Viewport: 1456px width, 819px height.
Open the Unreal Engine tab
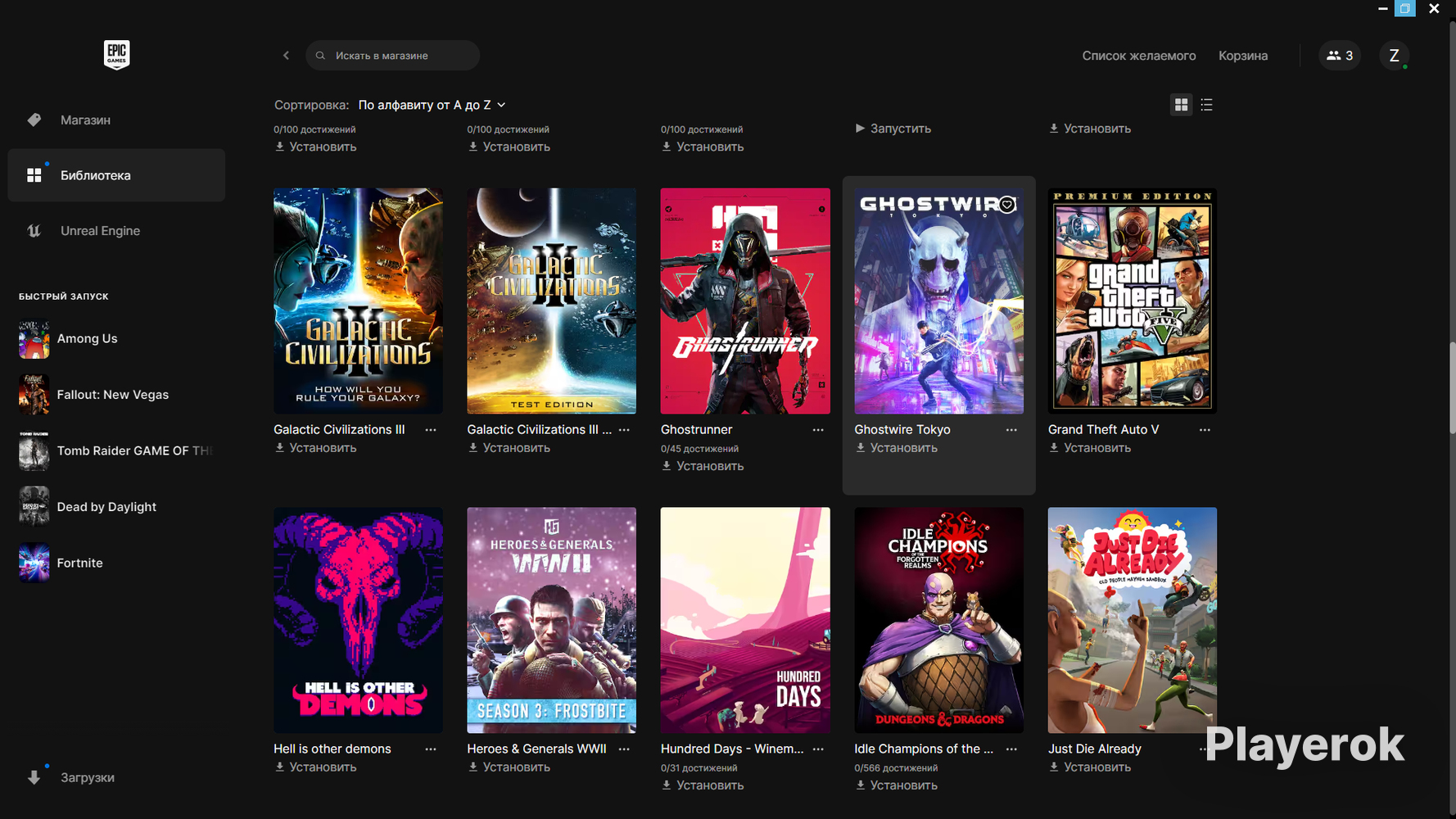[116, 231]
